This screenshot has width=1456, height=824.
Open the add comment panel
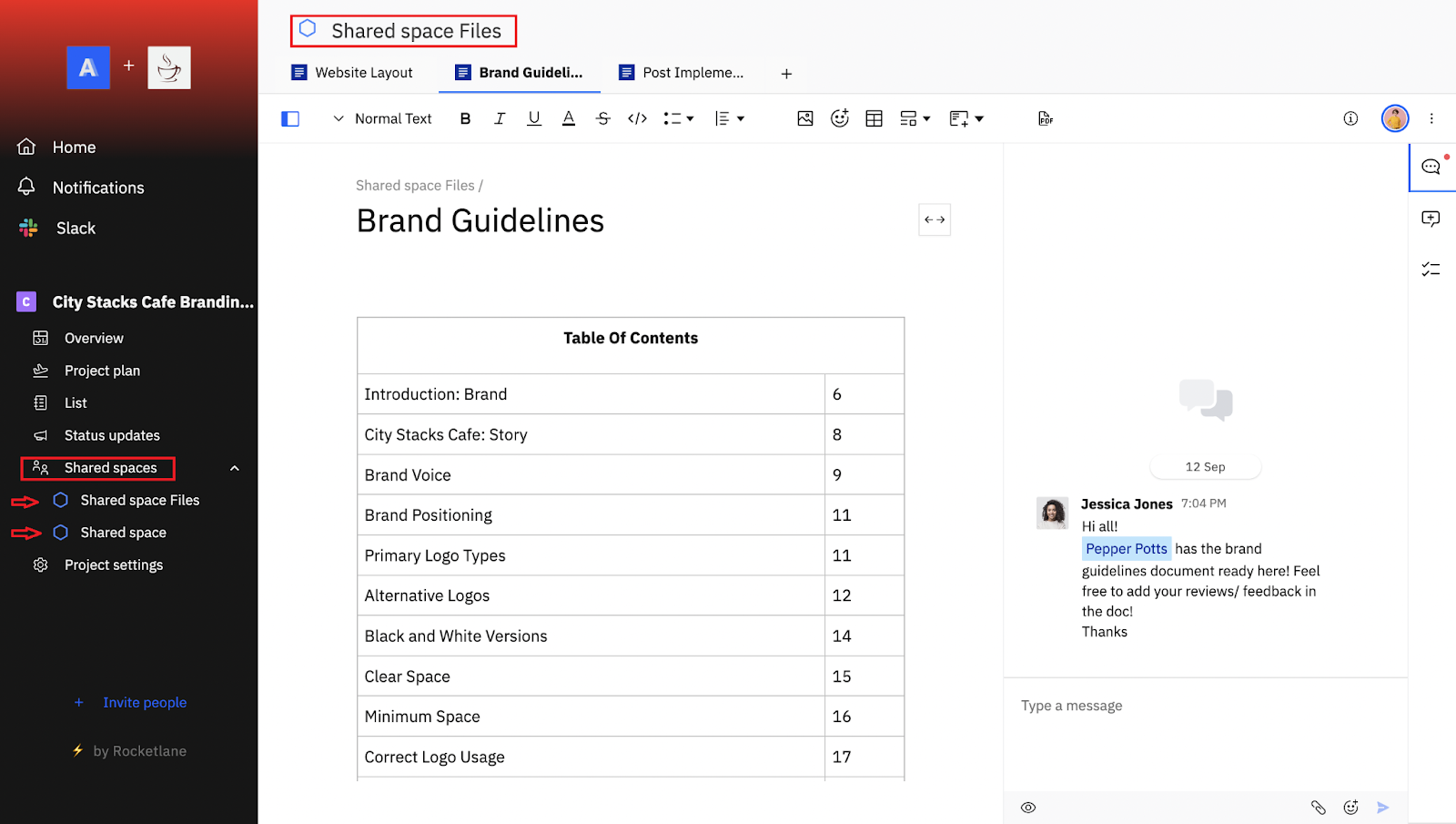coord(1431,219)
